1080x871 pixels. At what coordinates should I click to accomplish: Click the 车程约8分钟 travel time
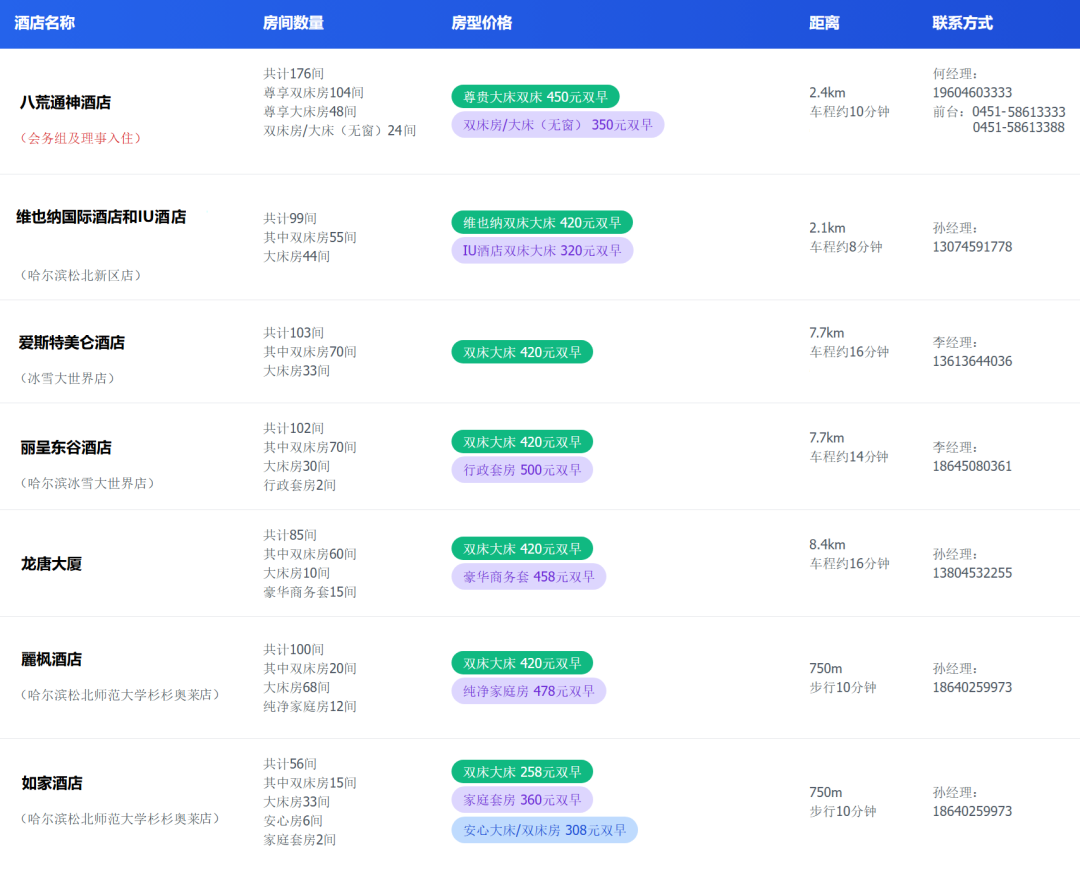[x=846, y=246]
